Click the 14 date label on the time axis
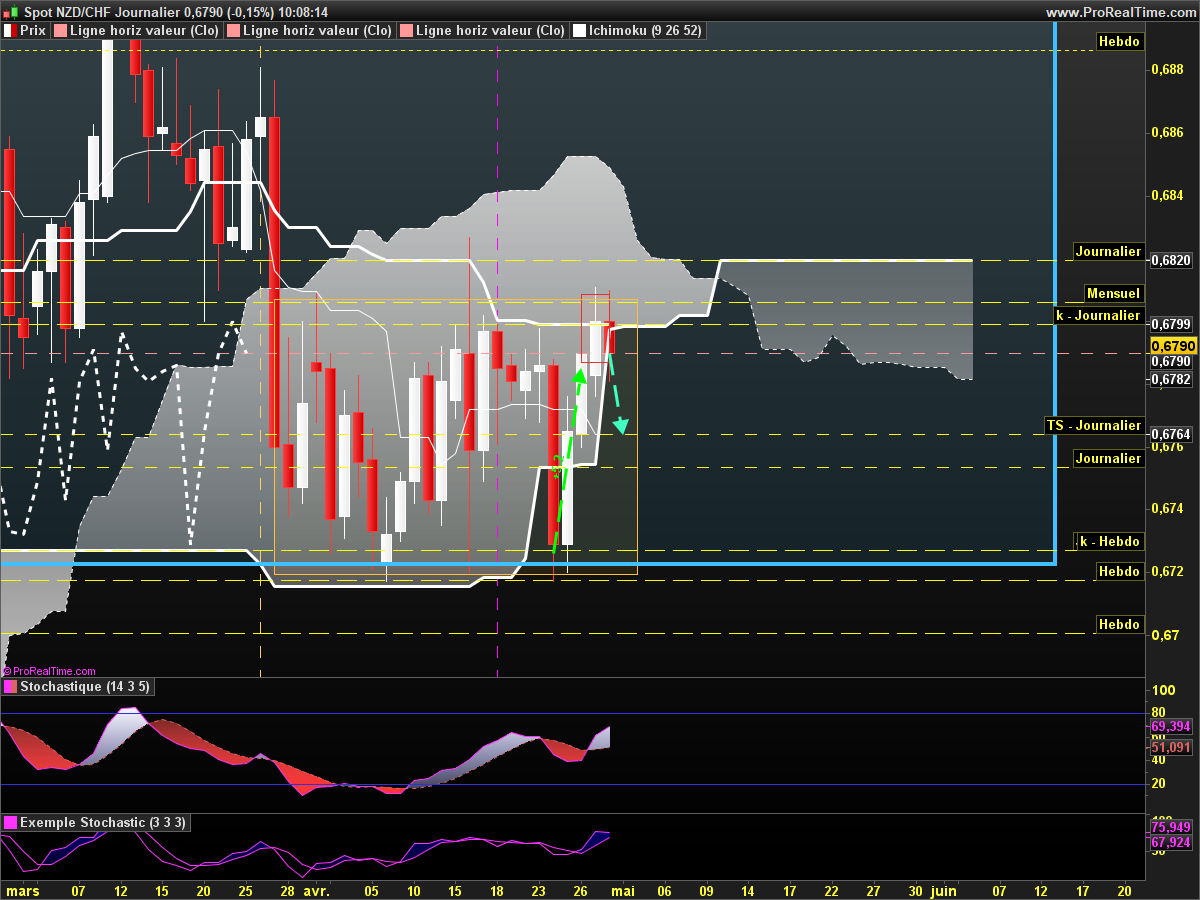The height and width of the screenshot is (900, 1200). tap(749, 890)
